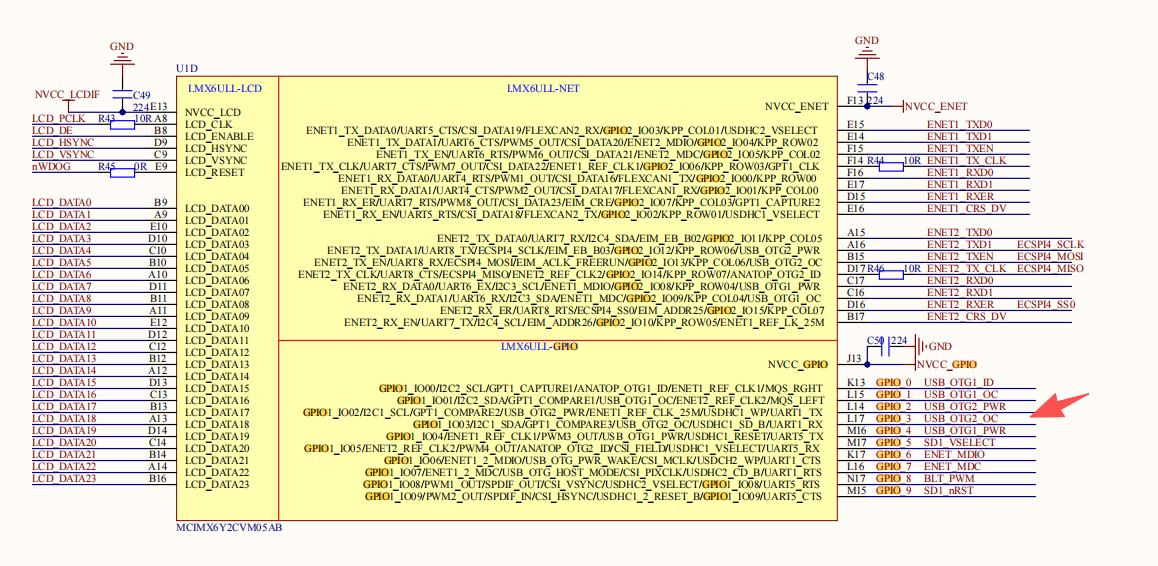This screenshot has width=1158, height=566.
Task: Click the ENET1_CRS_DV net label
Action: click(x=967, y=208)
